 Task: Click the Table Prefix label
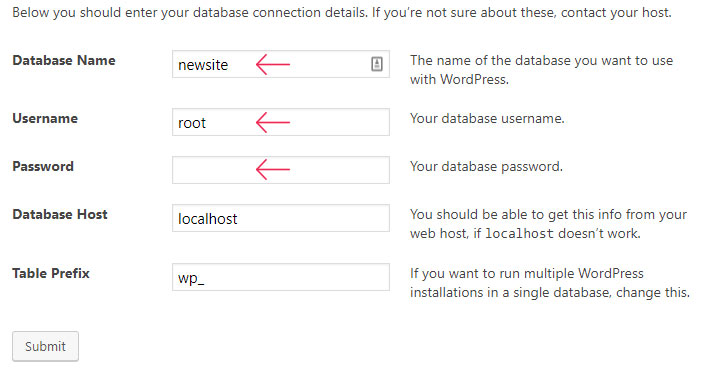pyautogui.click(x=51, y=273)
